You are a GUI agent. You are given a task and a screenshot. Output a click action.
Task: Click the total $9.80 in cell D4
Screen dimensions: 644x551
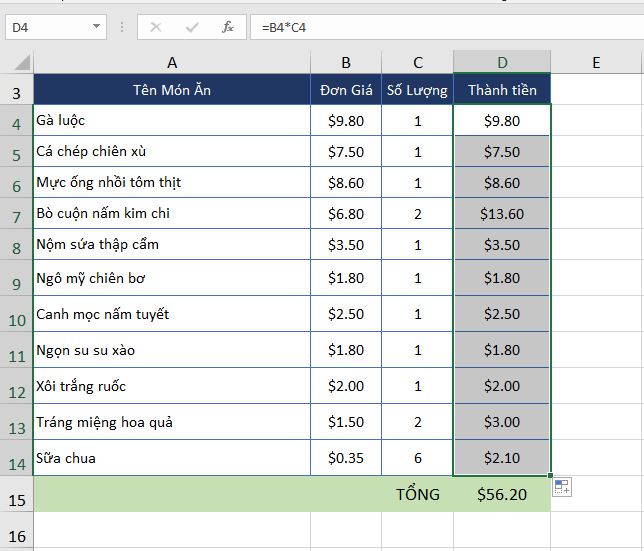(x=502, y=120)
